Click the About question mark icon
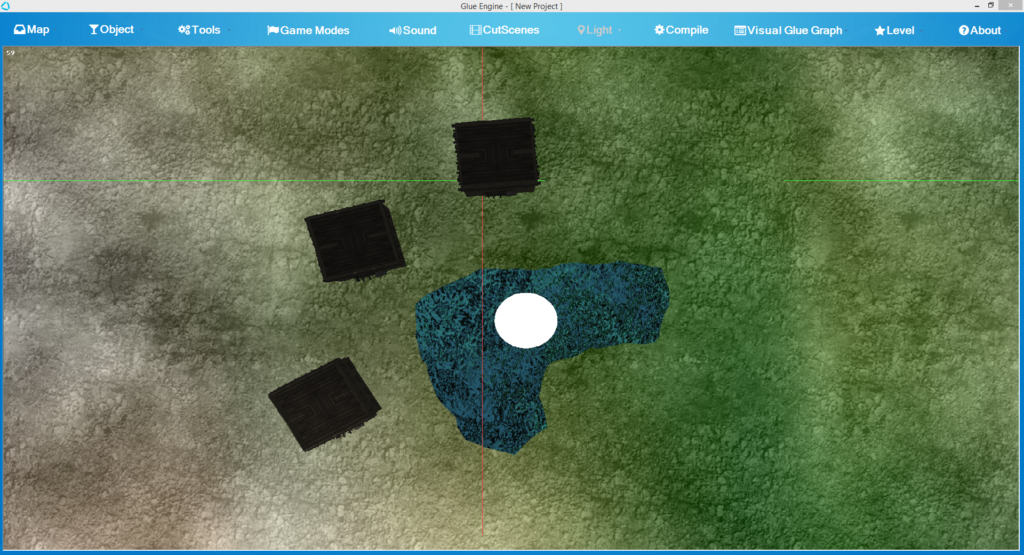The image size is (1024, 555). [x=963, y=30]
